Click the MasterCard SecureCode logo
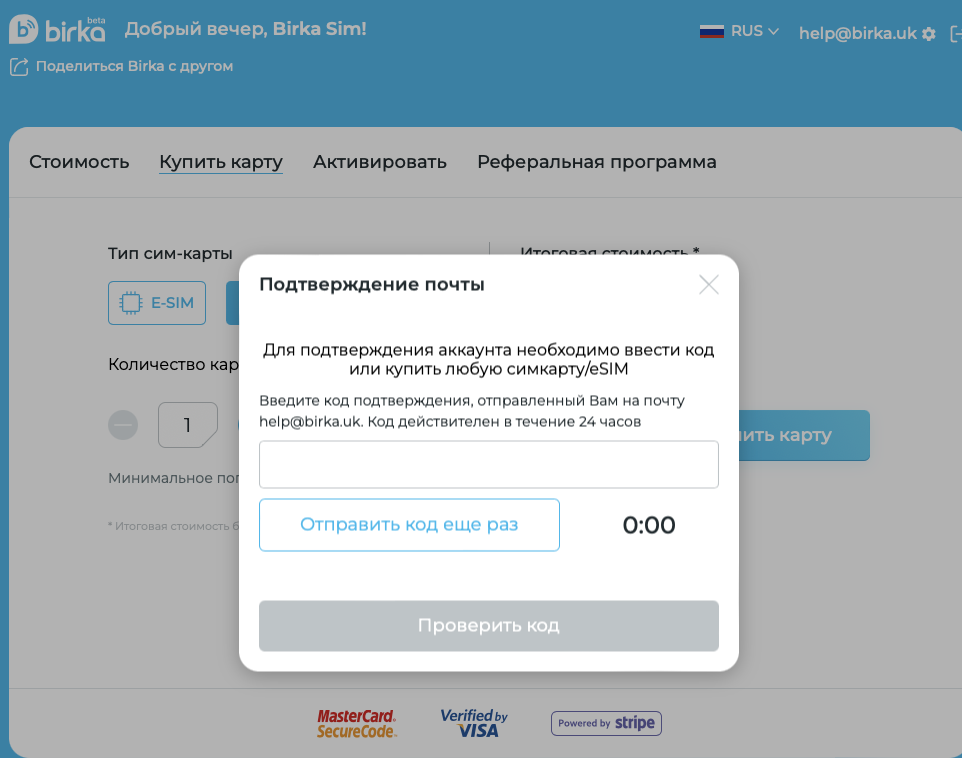Screen dimensions: 962x758 [x=356, y=723]
